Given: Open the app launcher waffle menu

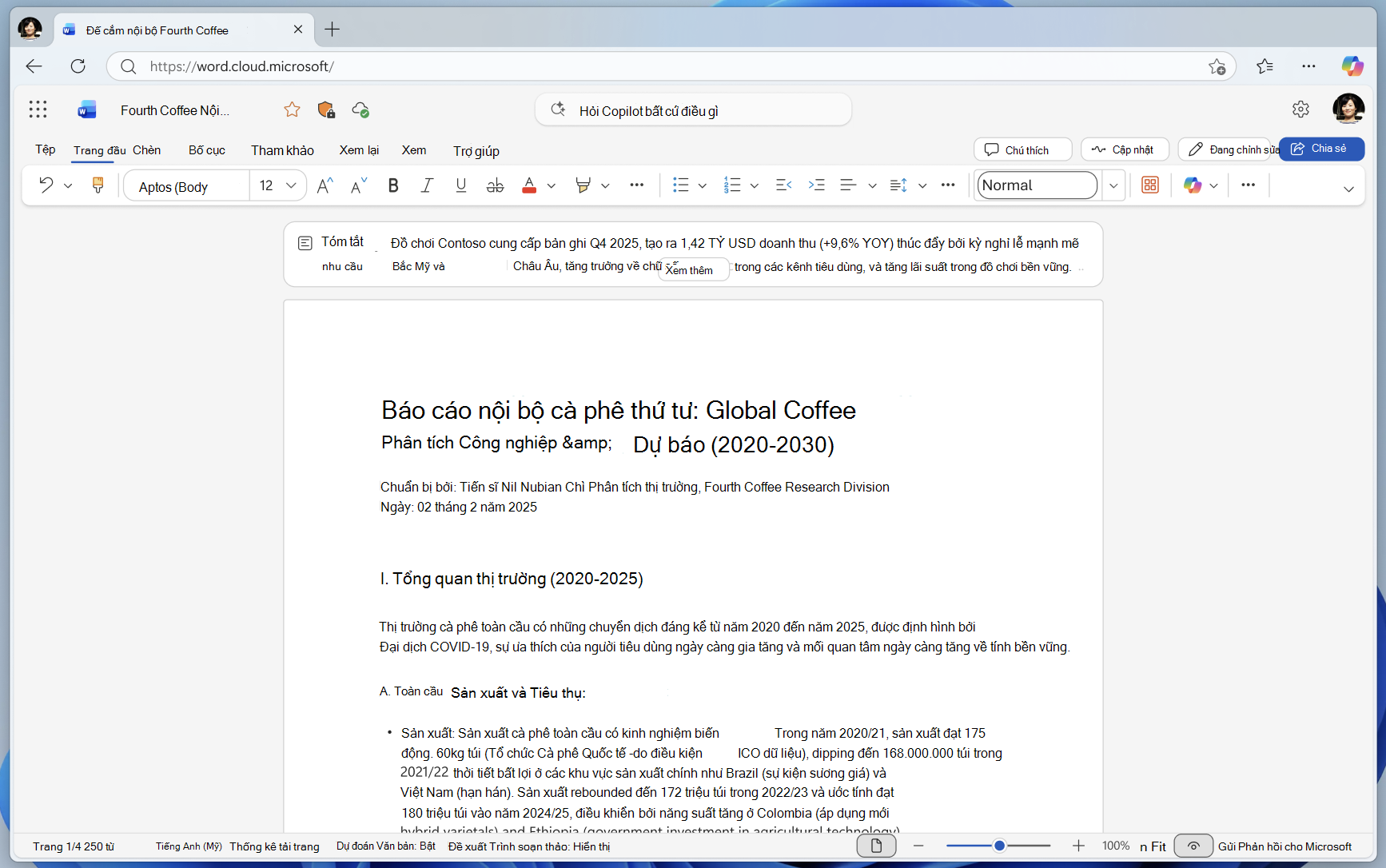Looking at the screenshot, I should (x=38, y=109).
